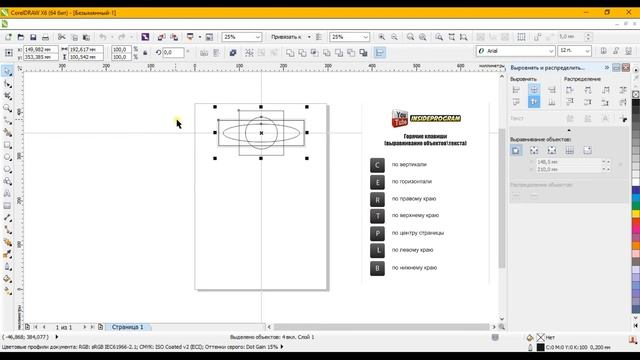The image size is (640, 360).
Task: Click the add page button beside Страница 1
Action: (100, 327)
